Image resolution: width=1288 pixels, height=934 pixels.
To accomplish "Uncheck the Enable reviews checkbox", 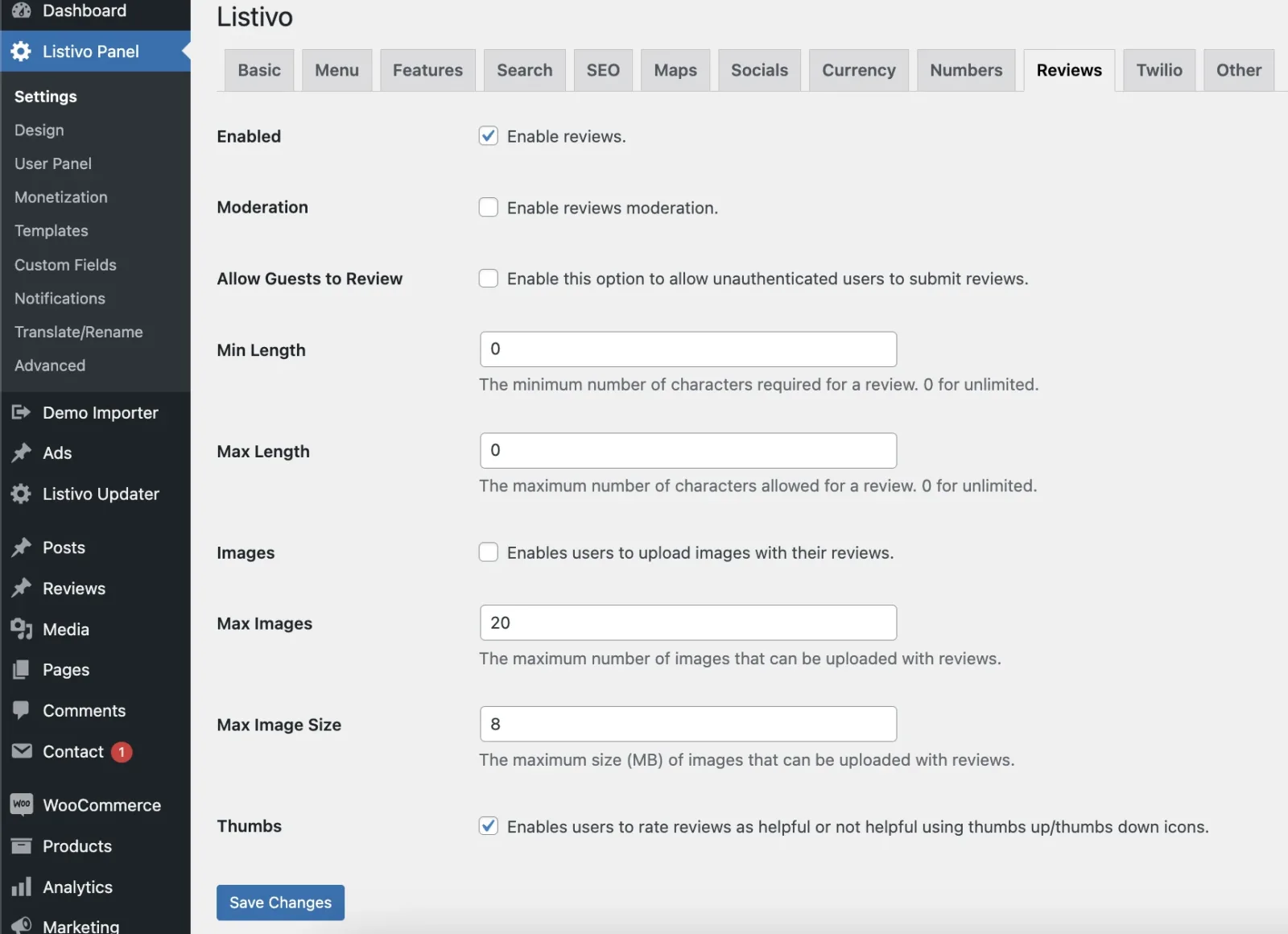I will pos(489,136).
